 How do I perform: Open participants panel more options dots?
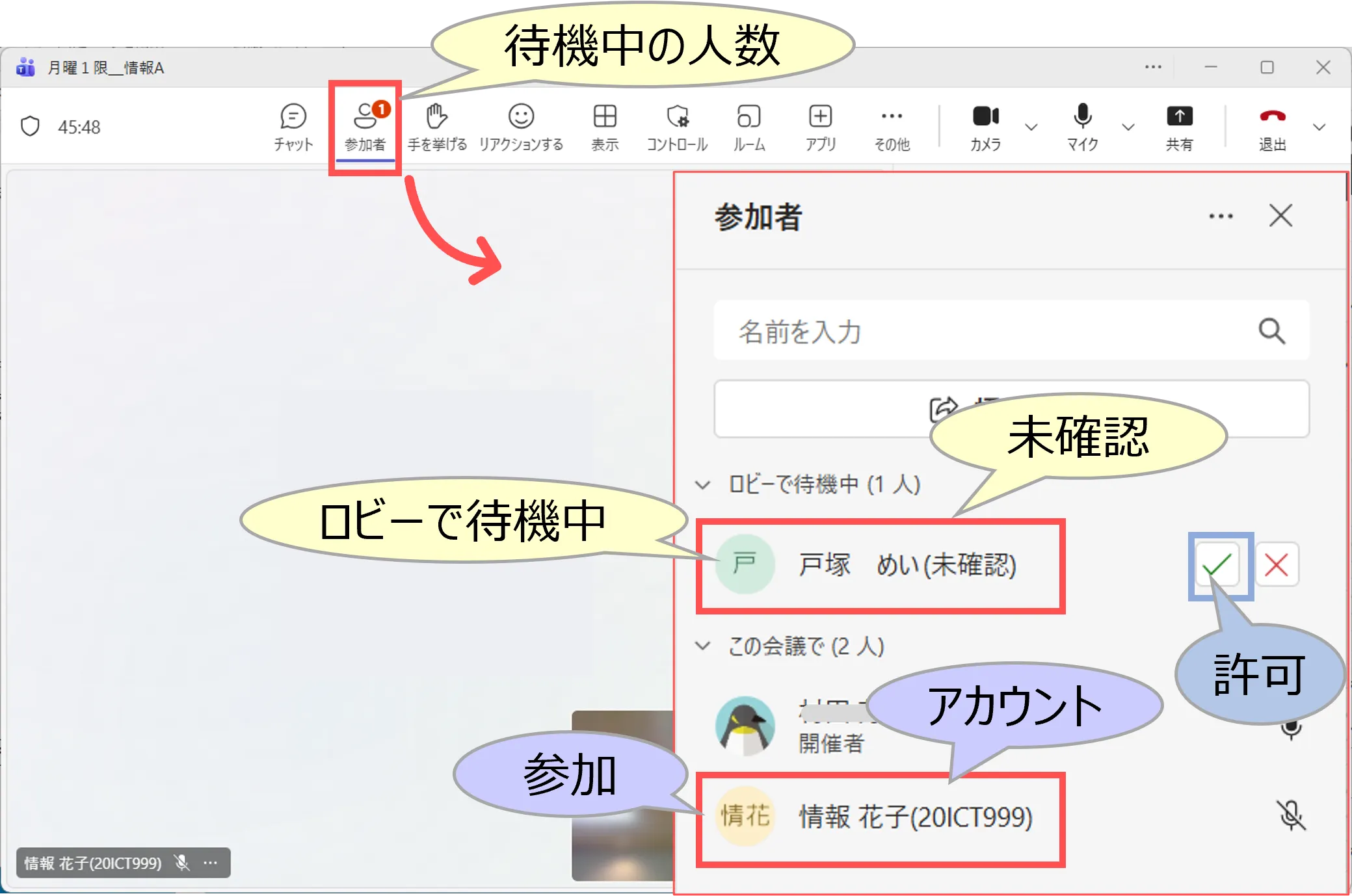(1221, 216)
